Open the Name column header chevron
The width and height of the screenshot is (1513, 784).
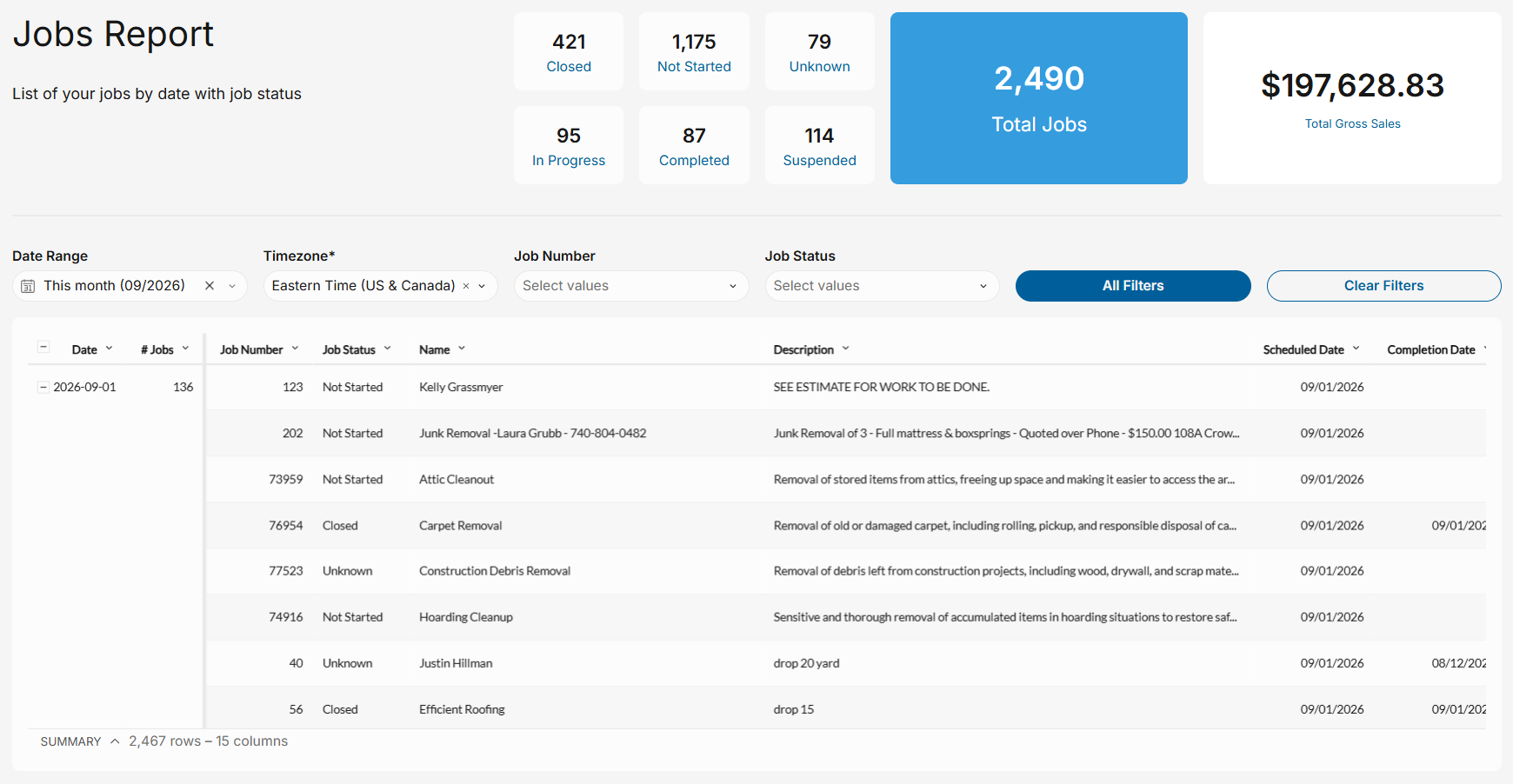point(462,349)
